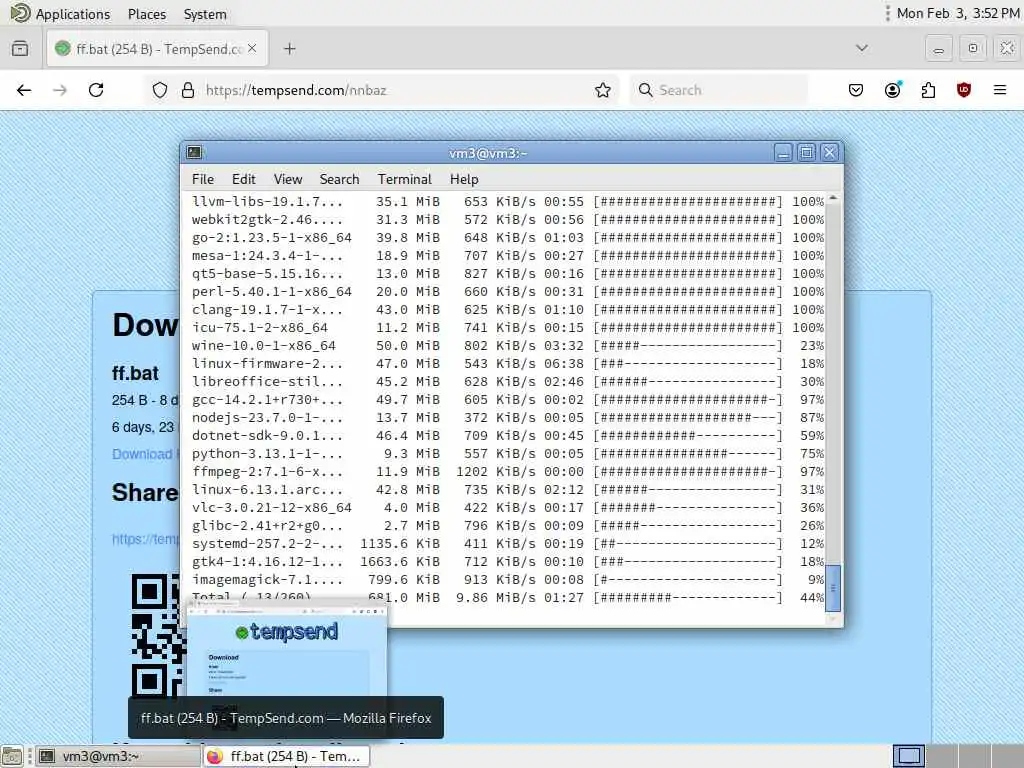Click terminal title vm3@vm3:~
This screenshot has height=768, width=1024.
pyautogui.click(x=488, y=153)
